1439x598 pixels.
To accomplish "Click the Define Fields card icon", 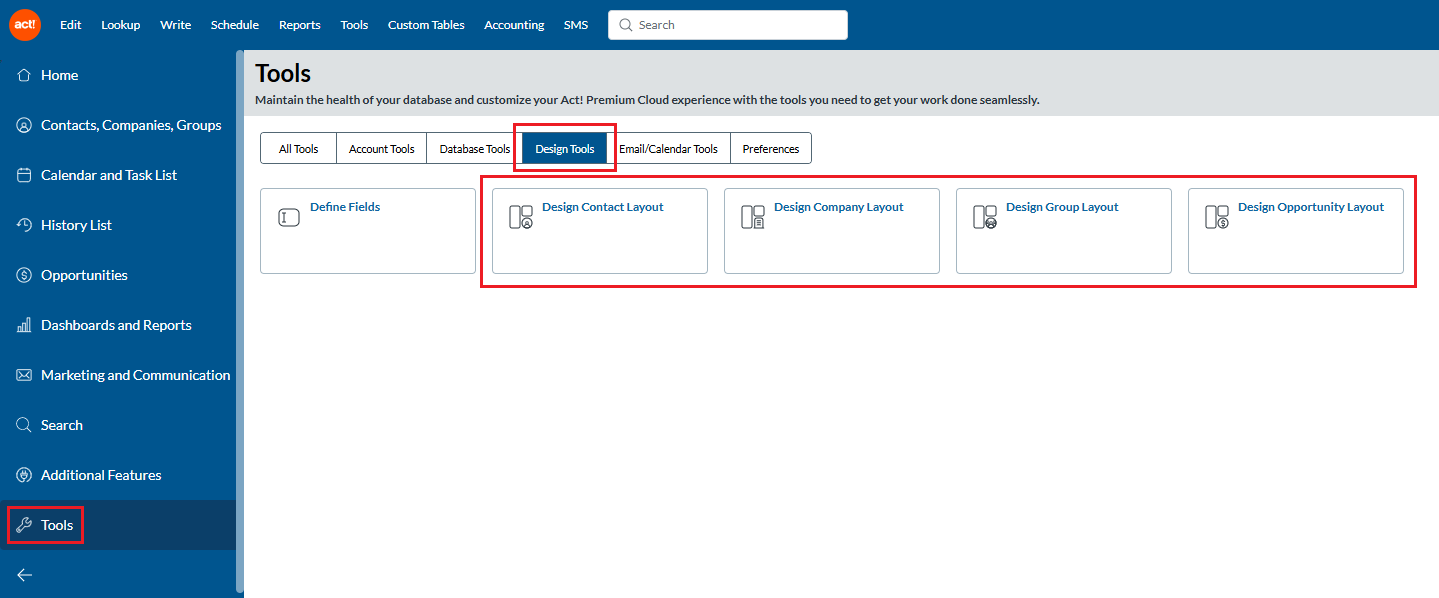I will click(289, 217).
